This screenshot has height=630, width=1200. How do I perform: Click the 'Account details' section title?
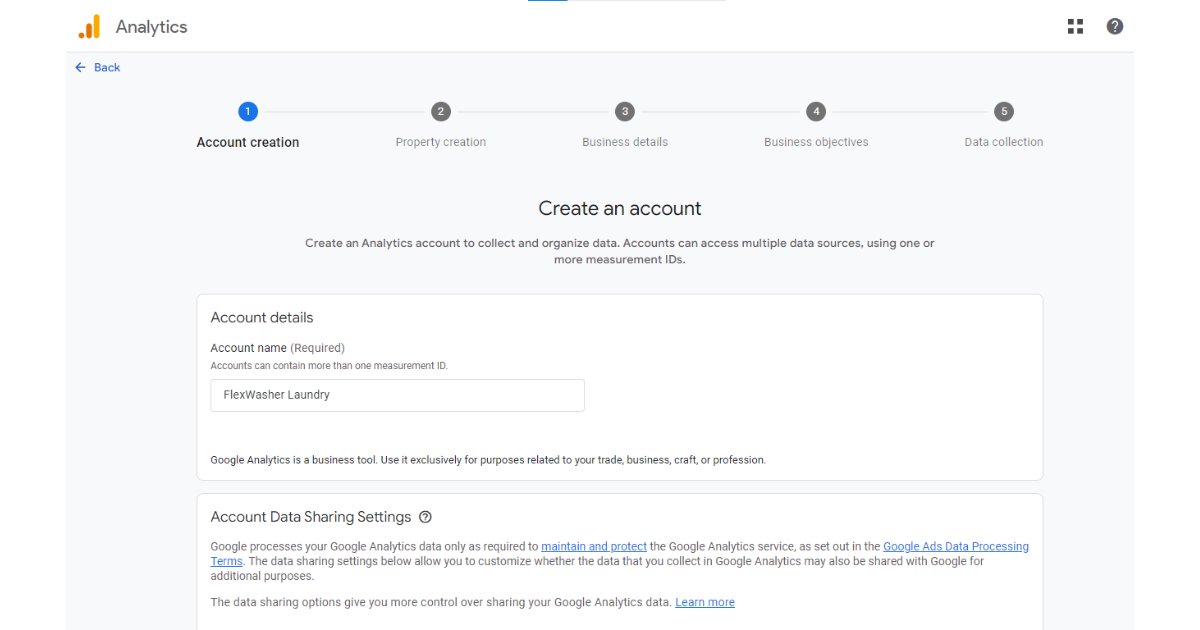pyautogui.click(x=262, y=317)
